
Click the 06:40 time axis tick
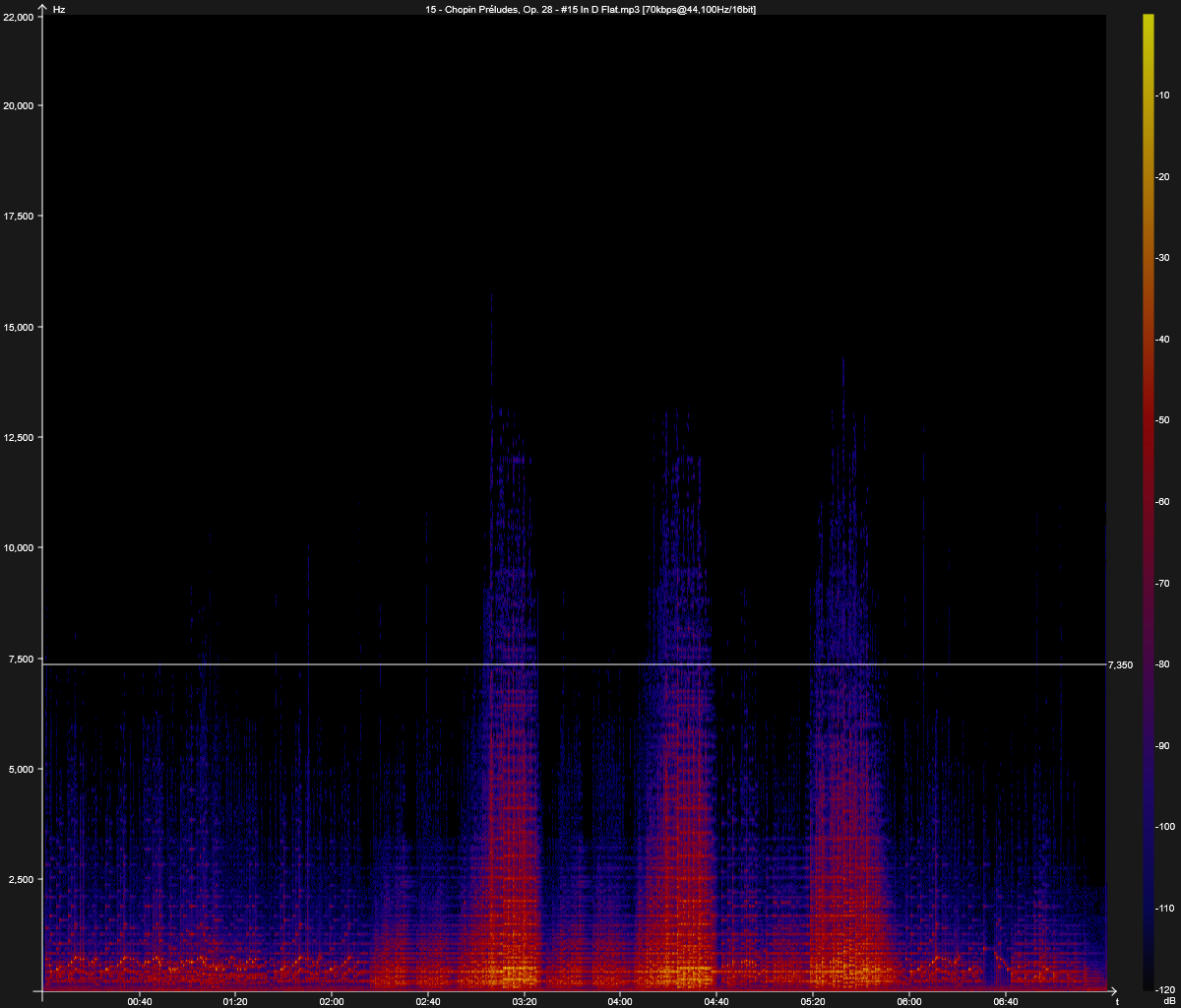click(1006, 1001)
